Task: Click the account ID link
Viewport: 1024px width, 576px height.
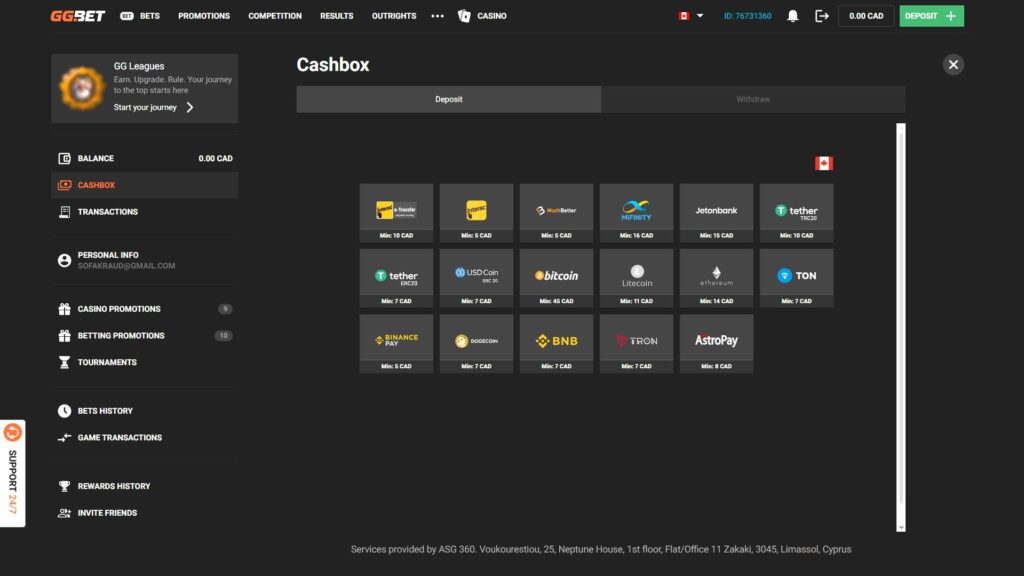Action: point(747,16)
